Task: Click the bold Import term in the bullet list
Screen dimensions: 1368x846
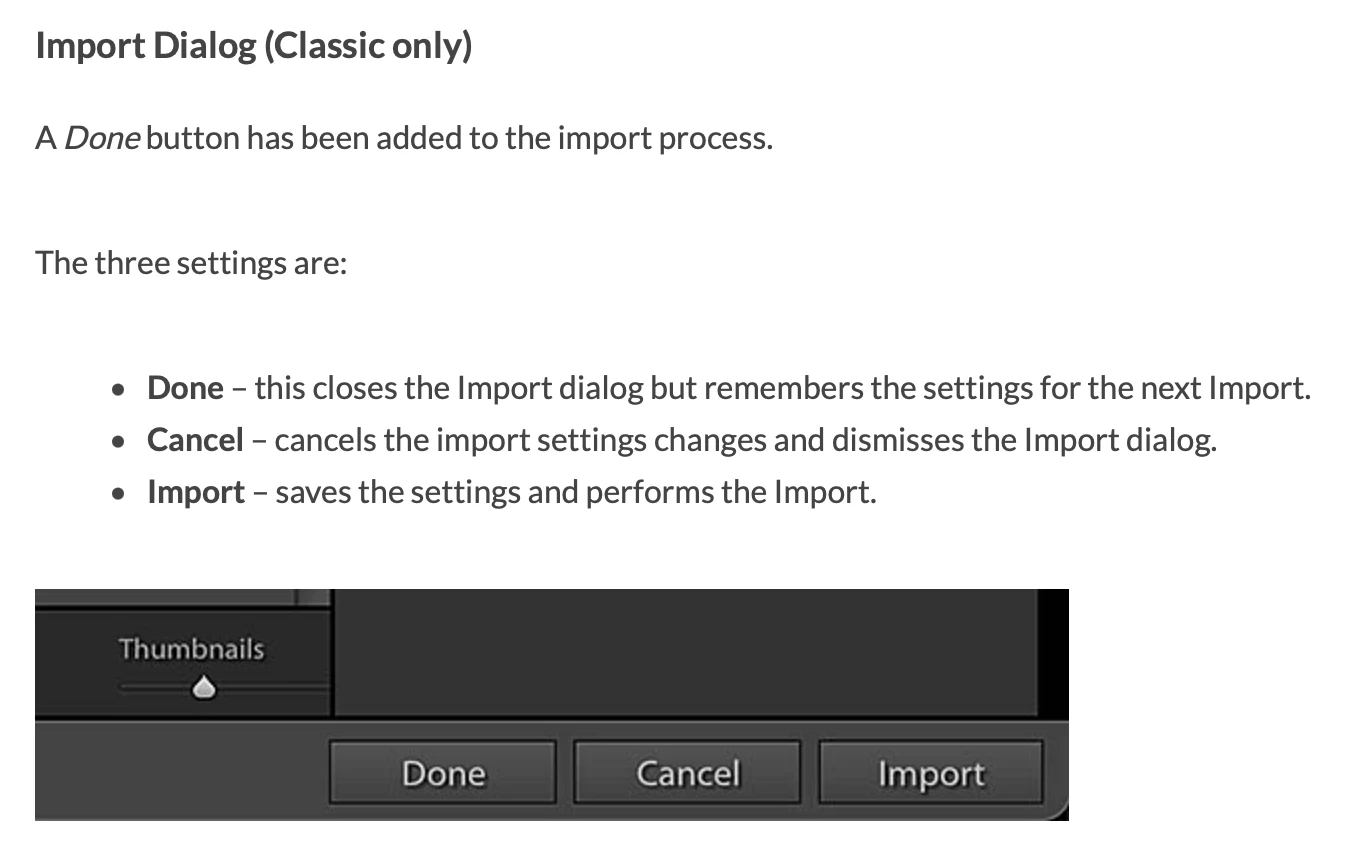Action: [x=196, y=492]
